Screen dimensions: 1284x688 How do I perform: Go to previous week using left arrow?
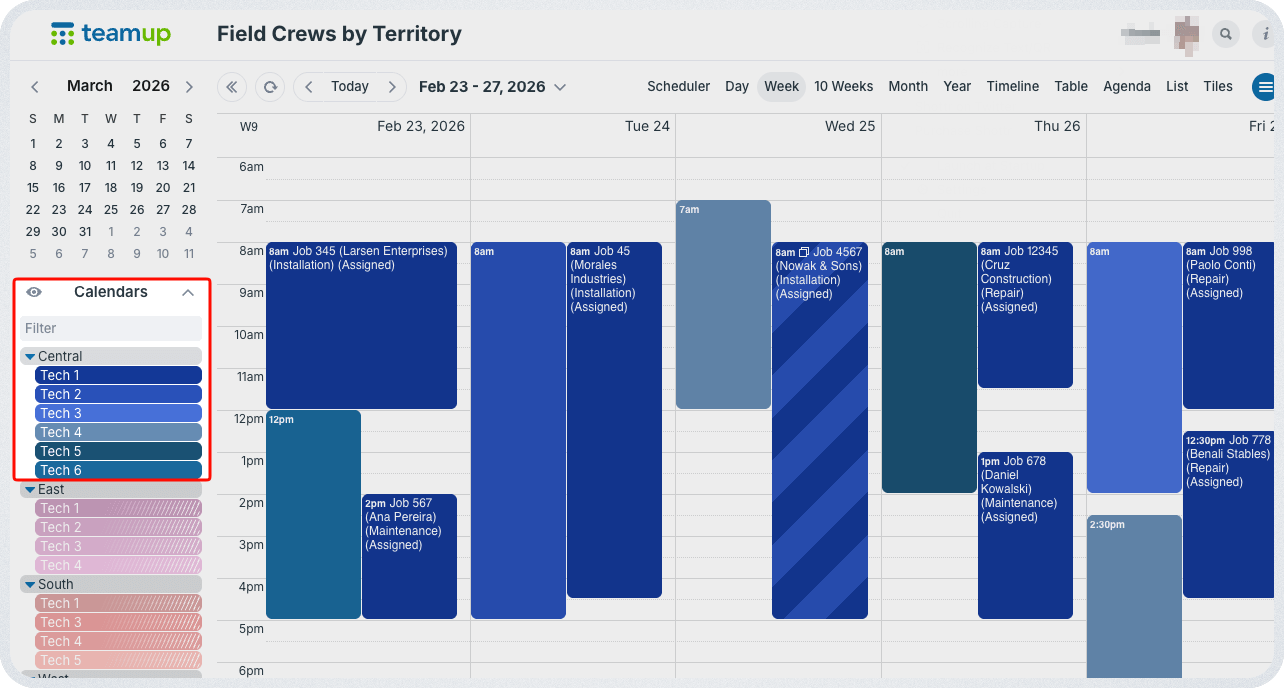coord(309,87)
